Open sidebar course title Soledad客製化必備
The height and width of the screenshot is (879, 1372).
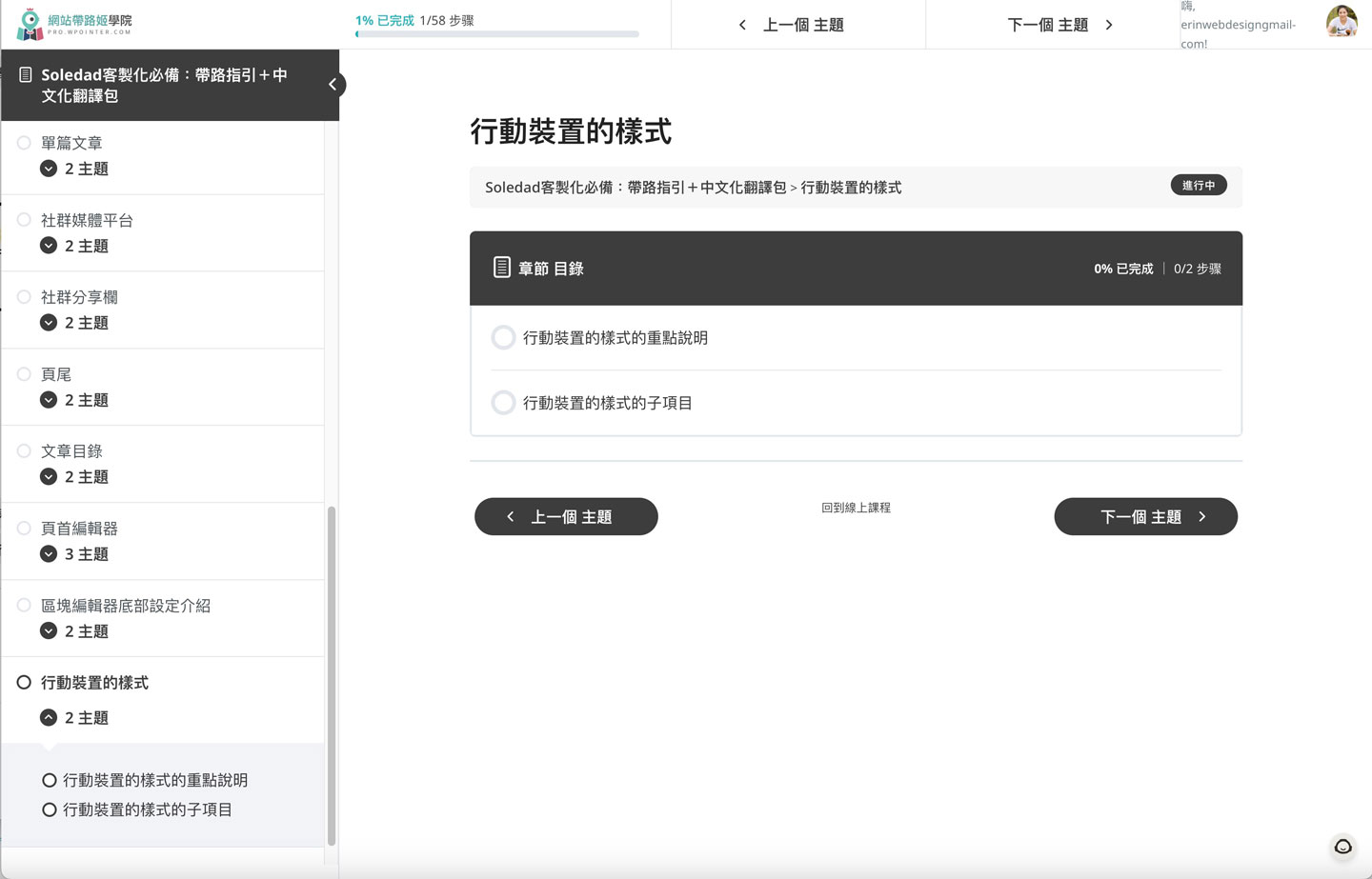tap(164, 85)
